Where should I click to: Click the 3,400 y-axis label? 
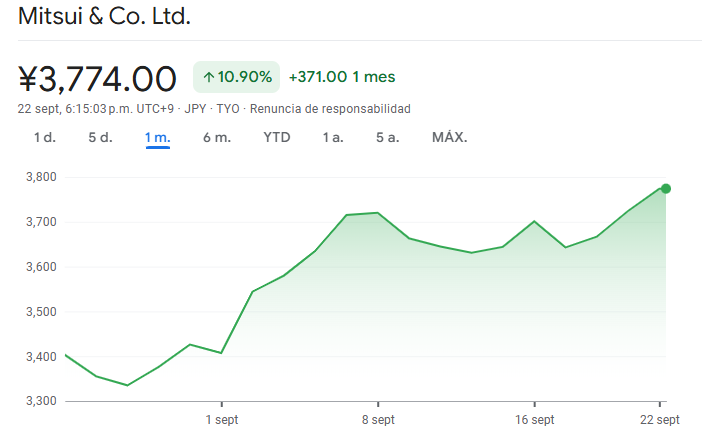click(41, 357)
